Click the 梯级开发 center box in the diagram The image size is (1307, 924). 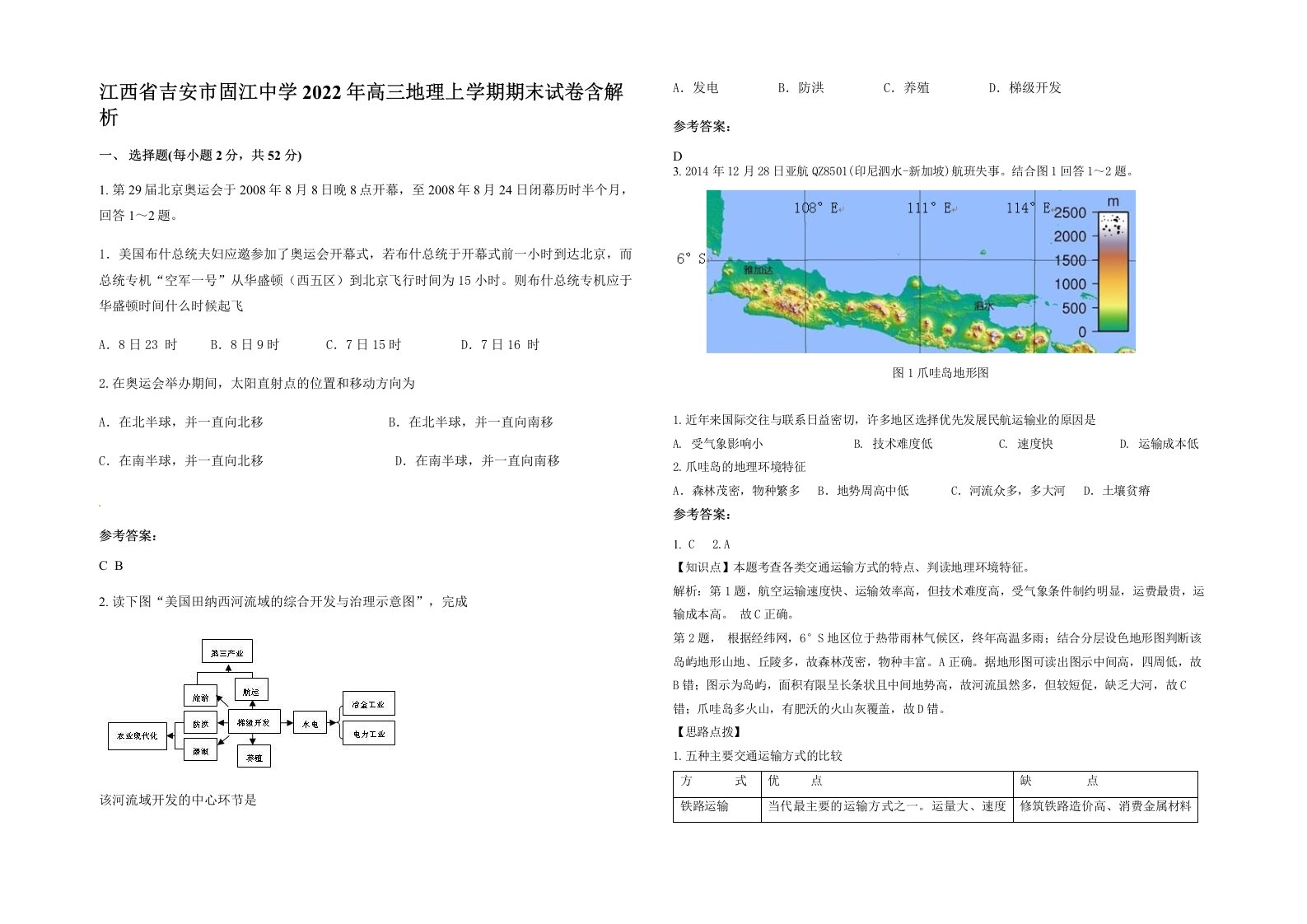(x=254, y=722)
